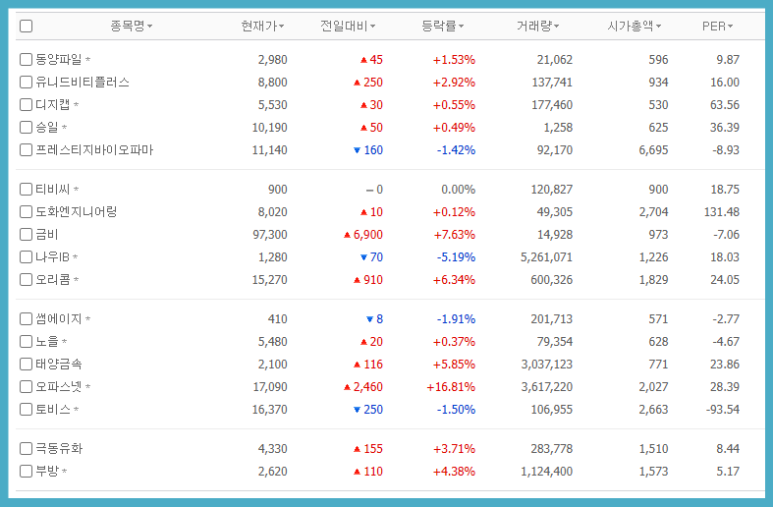Open the 나우IB stock link
Image resolution: width=773 pixels, height=507 pixels.
[x=52, y=257]
